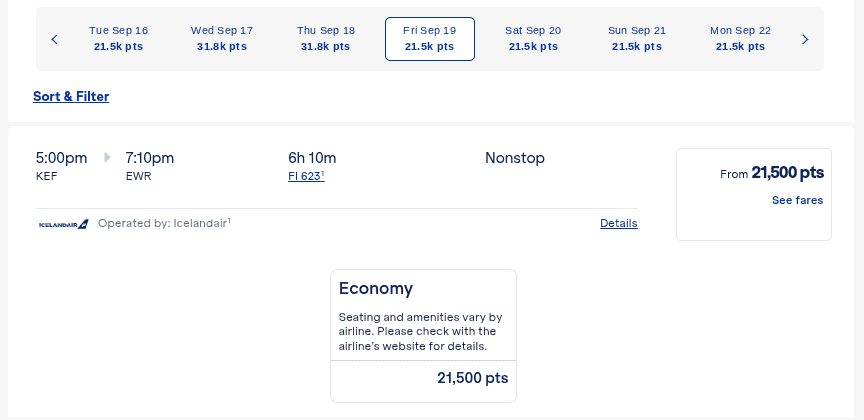Viewport: 864px width, 420px height.
Task: Click the Nonstop label
Action: coord(515,157)
